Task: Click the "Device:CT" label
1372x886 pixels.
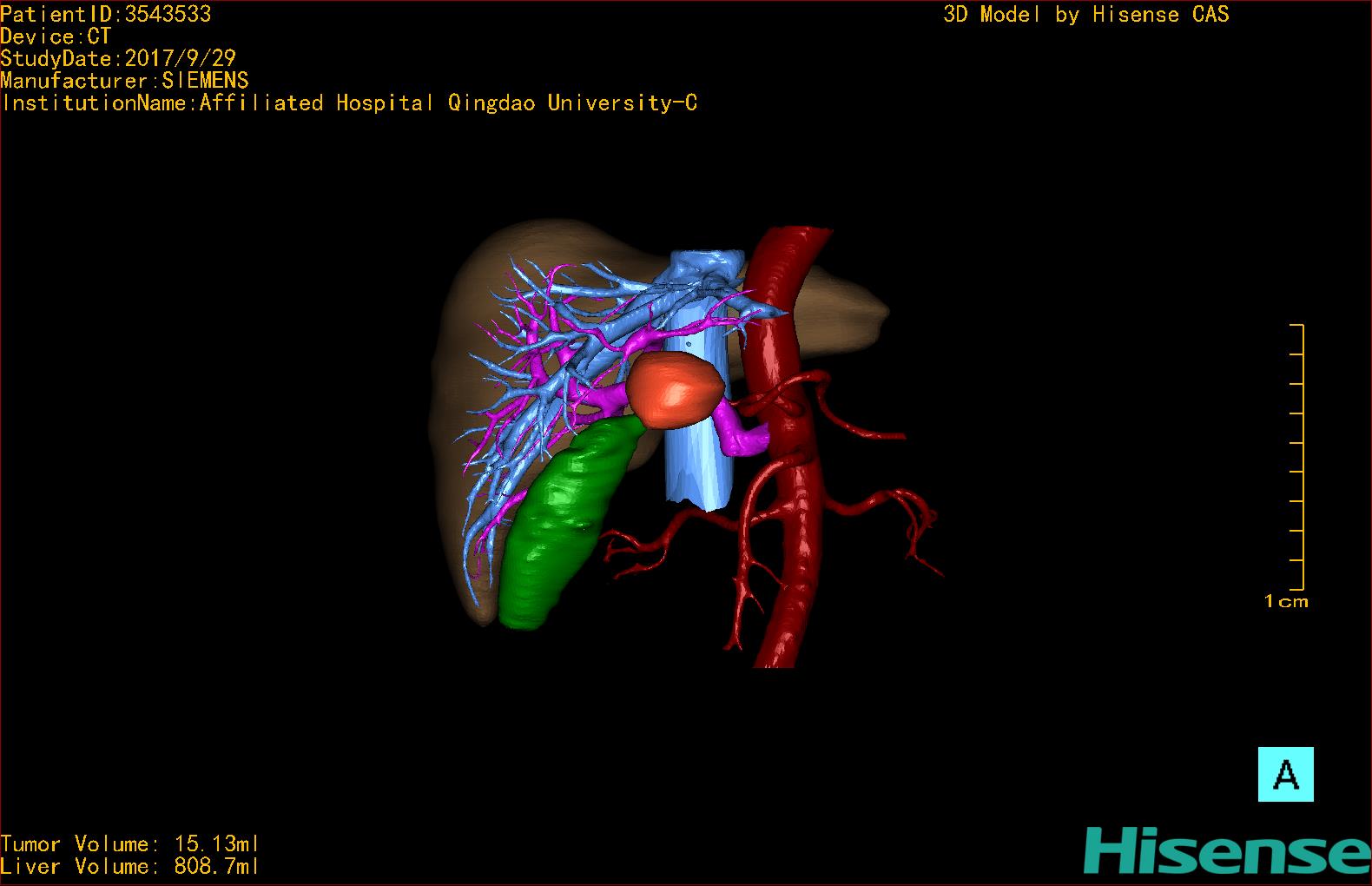Action: click(x=56, y=36)
